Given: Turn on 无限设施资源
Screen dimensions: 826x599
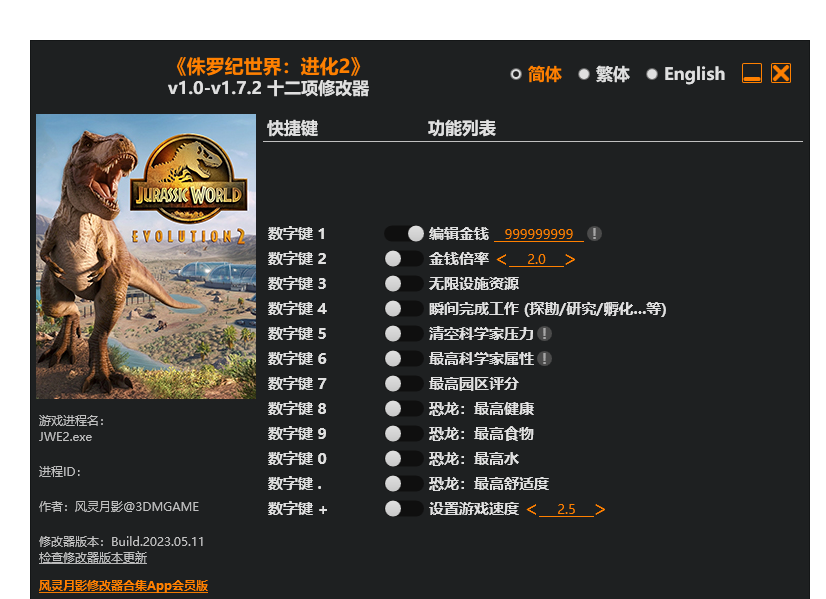Looking at the screenshot, I should click(x=404, y=283).
